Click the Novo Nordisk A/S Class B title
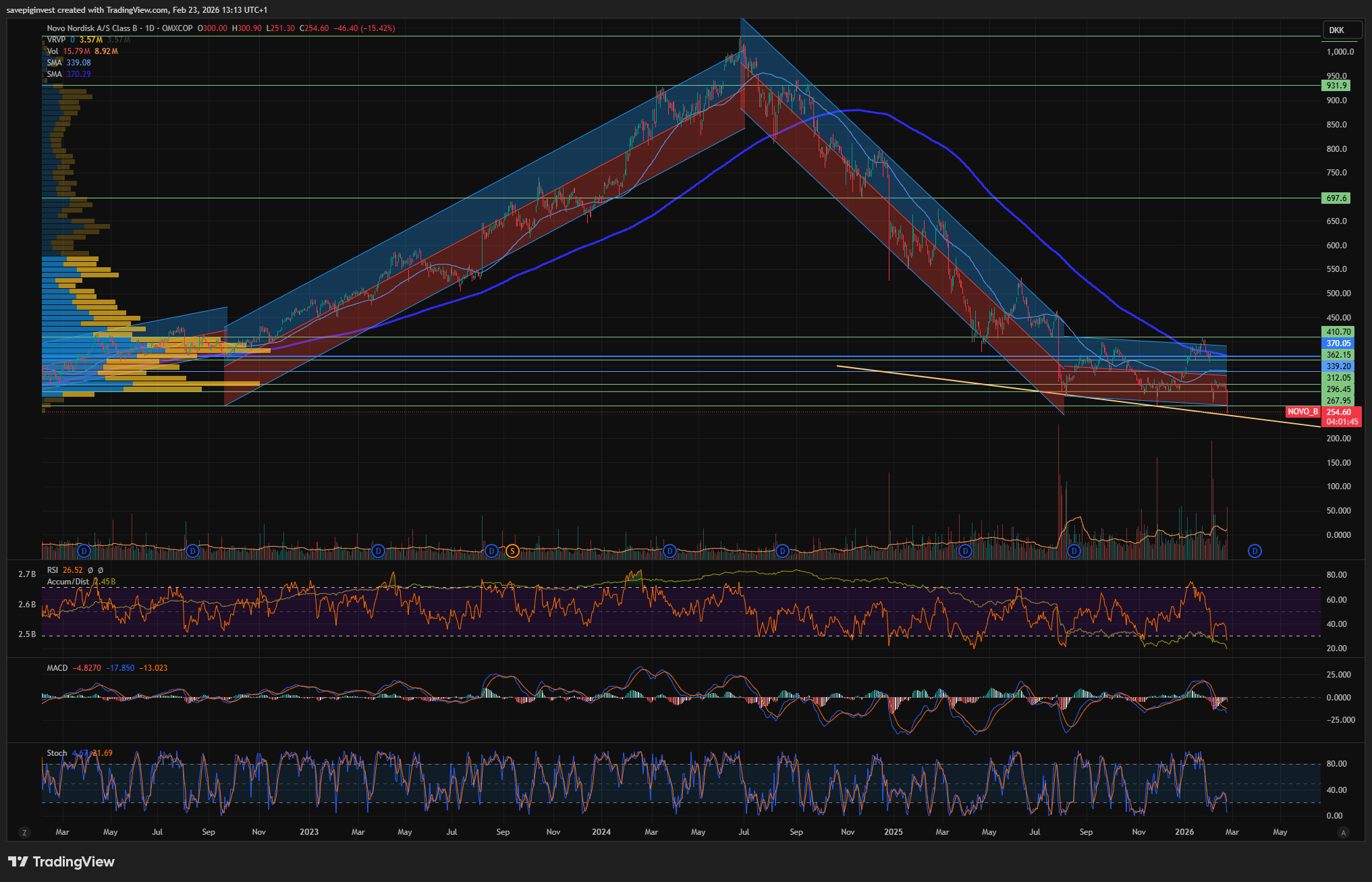Image resolution: width=1372 pixels, height=882 pixels. pos(92,28)
